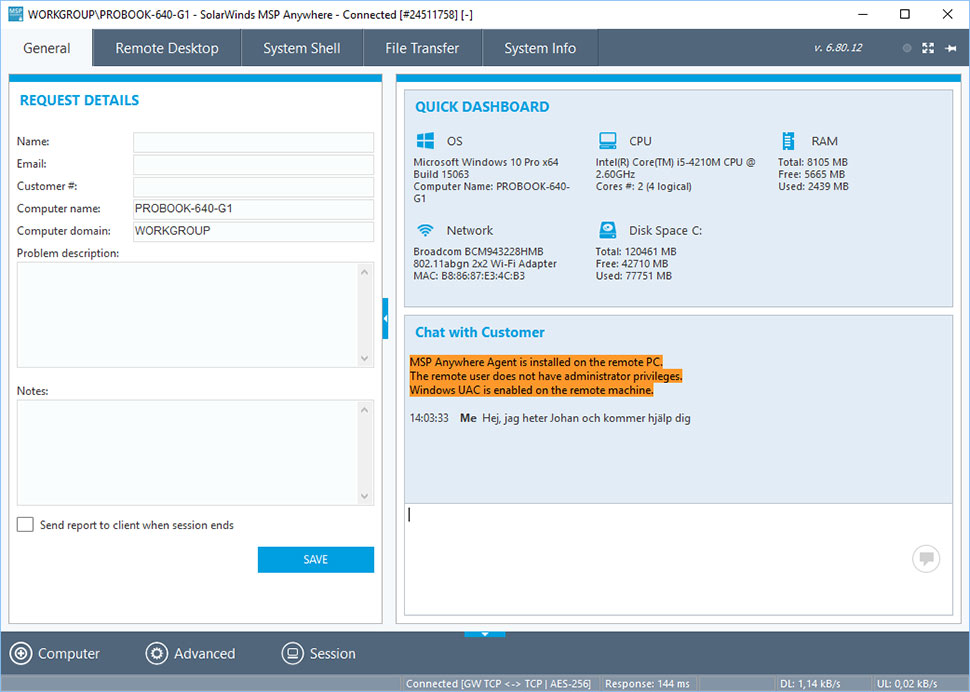The image size is (970, 692).
Task: Click the Computer name field
Action: 254,208
